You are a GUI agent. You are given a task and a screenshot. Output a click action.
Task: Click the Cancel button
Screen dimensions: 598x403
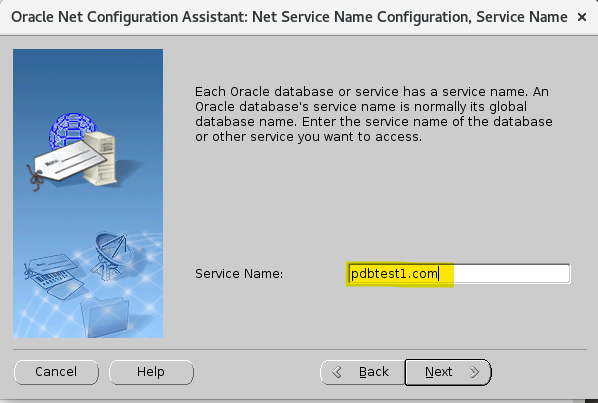point(56,372)
